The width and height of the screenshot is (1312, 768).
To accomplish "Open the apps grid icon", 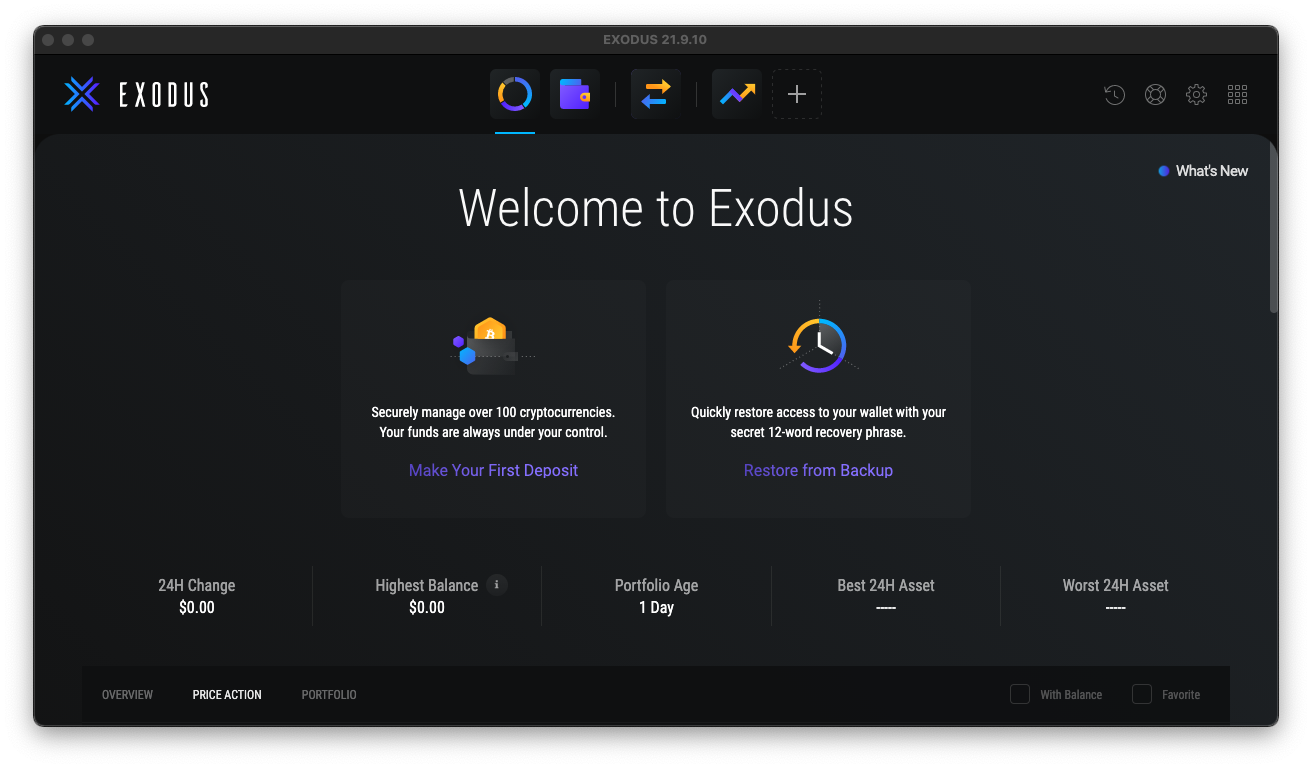I will coord(1238,95).
